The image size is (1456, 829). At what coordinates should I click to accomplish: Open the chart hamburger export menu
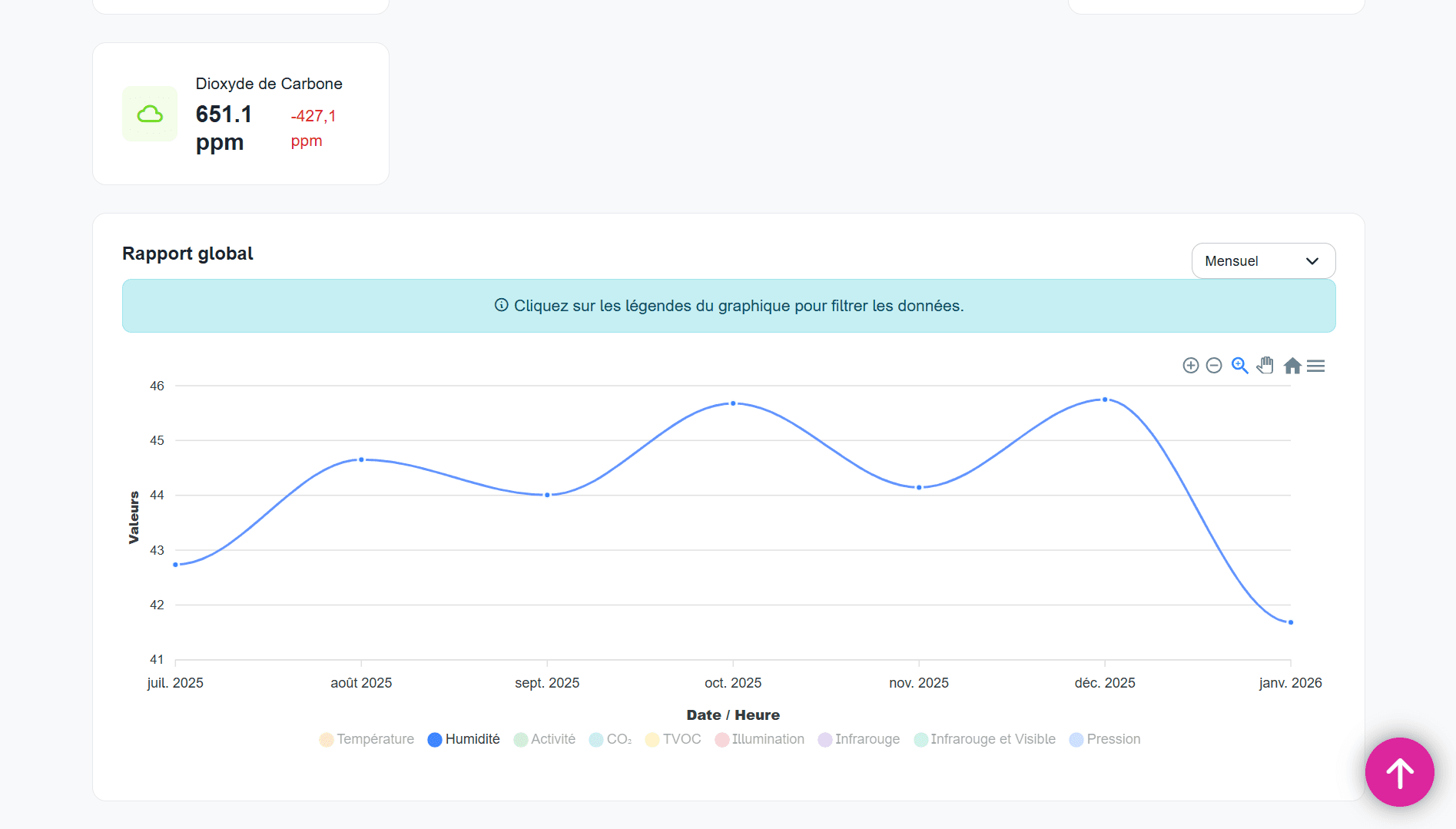click(1316, 366)
